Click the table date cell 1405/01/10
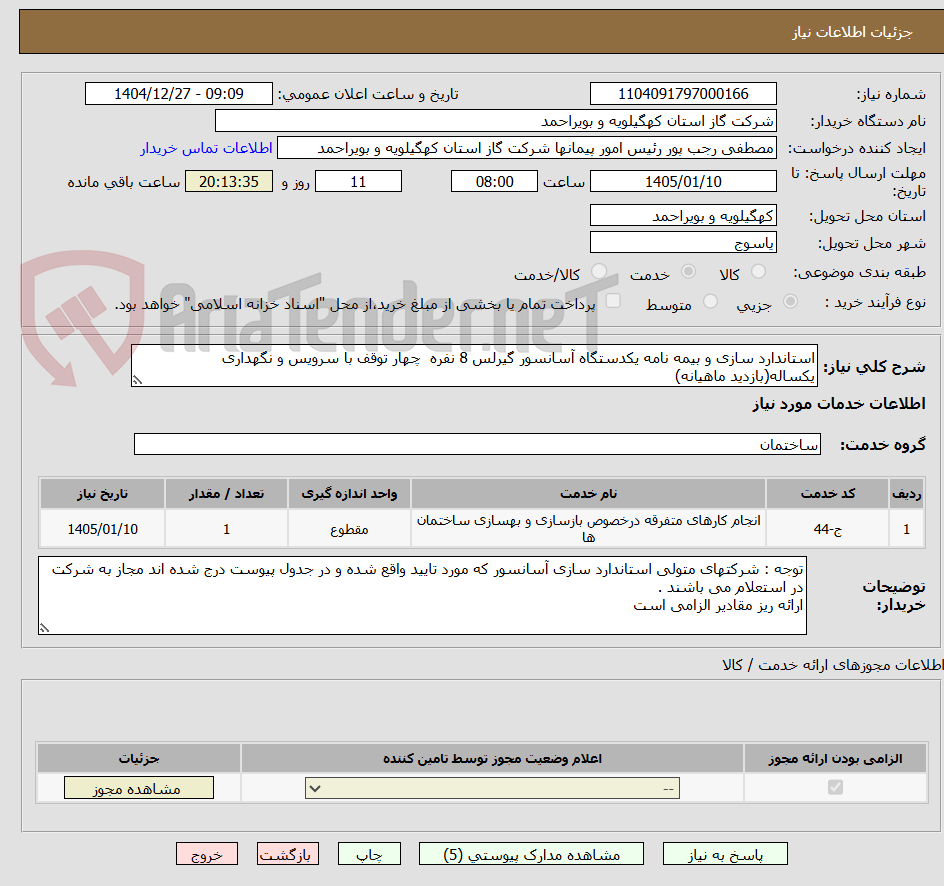 [x=102, y=528]
